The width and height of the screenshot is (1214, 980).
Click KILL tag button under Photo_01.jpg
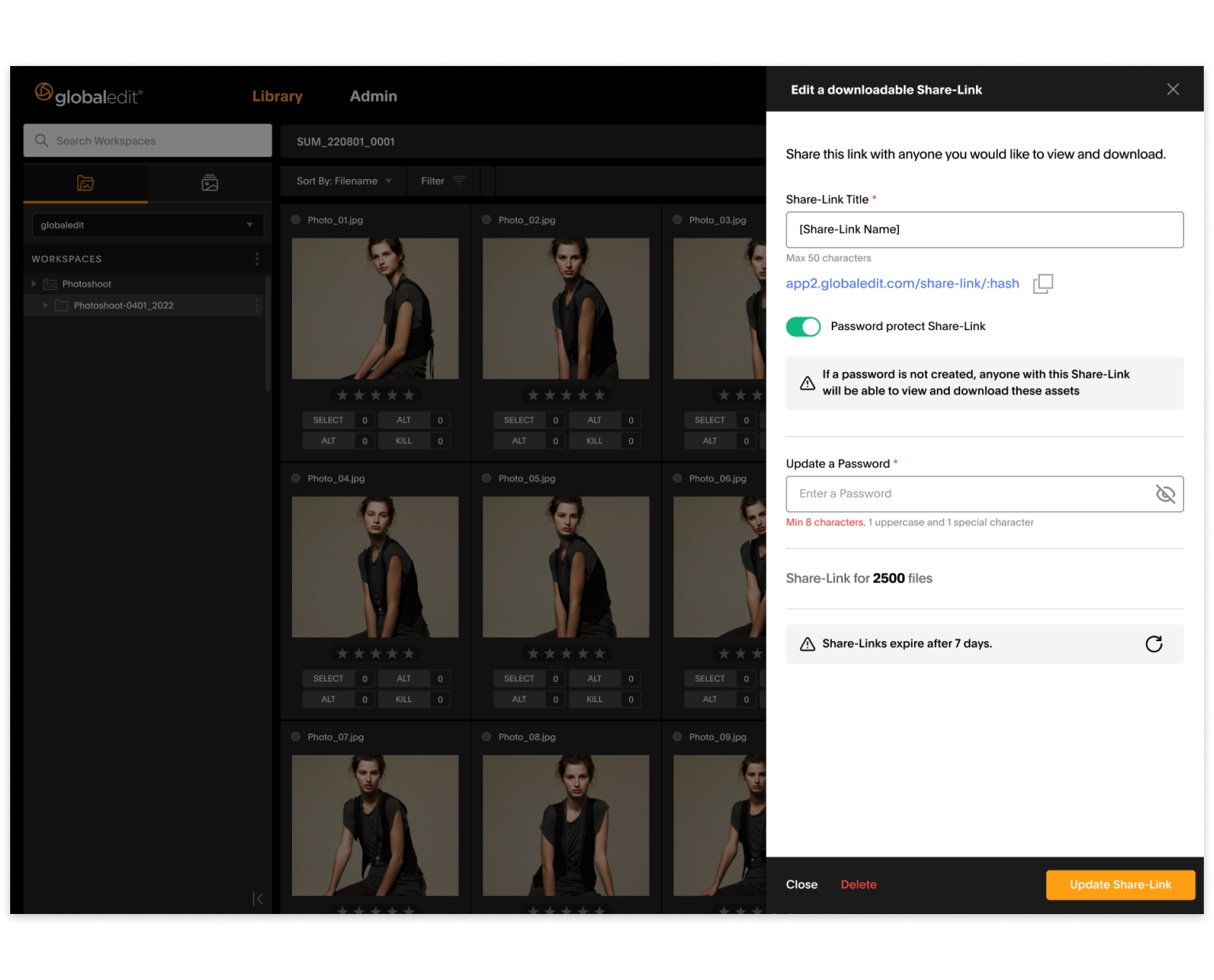[404, 440]
